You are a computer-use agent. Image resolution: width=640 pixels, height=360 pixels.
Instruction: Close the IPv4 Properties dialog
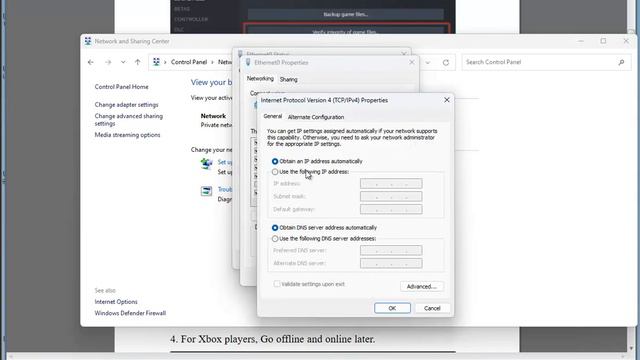point(447,100)
